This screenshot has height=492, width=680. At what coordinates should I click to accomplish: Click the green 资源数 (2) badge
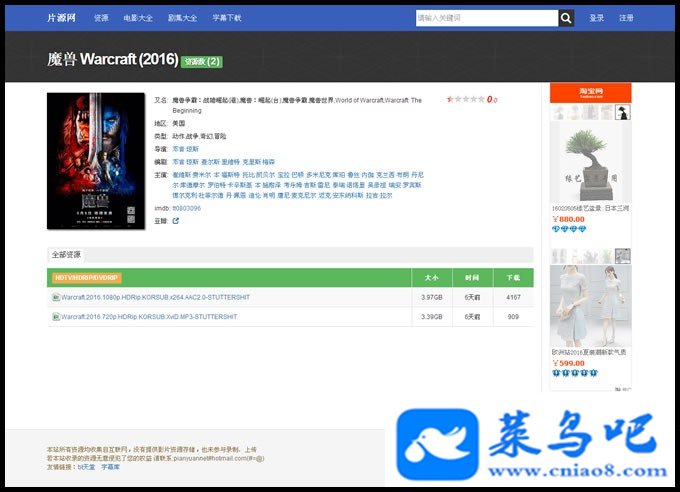pos(202,62)
